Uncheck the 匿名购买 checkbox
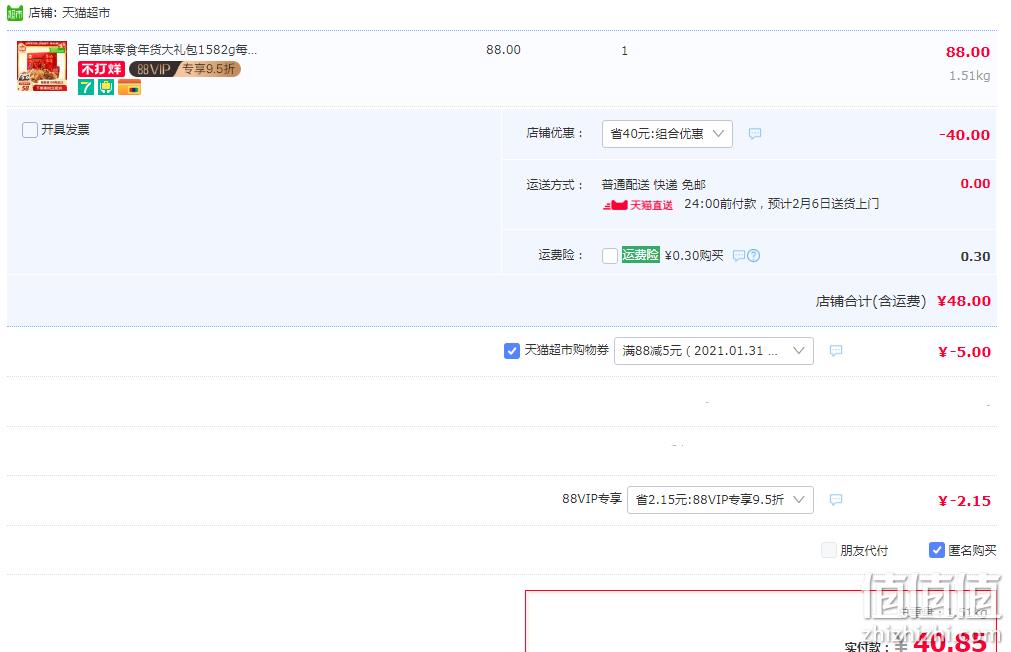The image size is (1011, 652). click(x=936, y=550)
